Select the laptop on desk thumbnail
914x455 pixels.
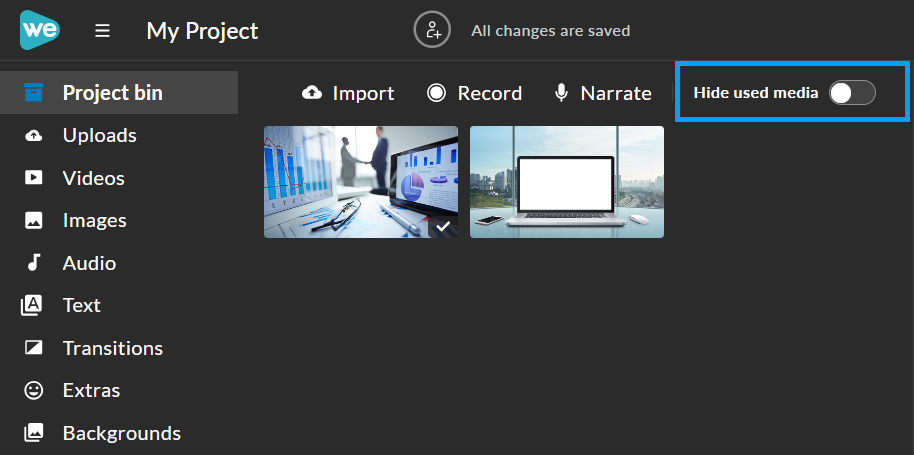(567, 182)
